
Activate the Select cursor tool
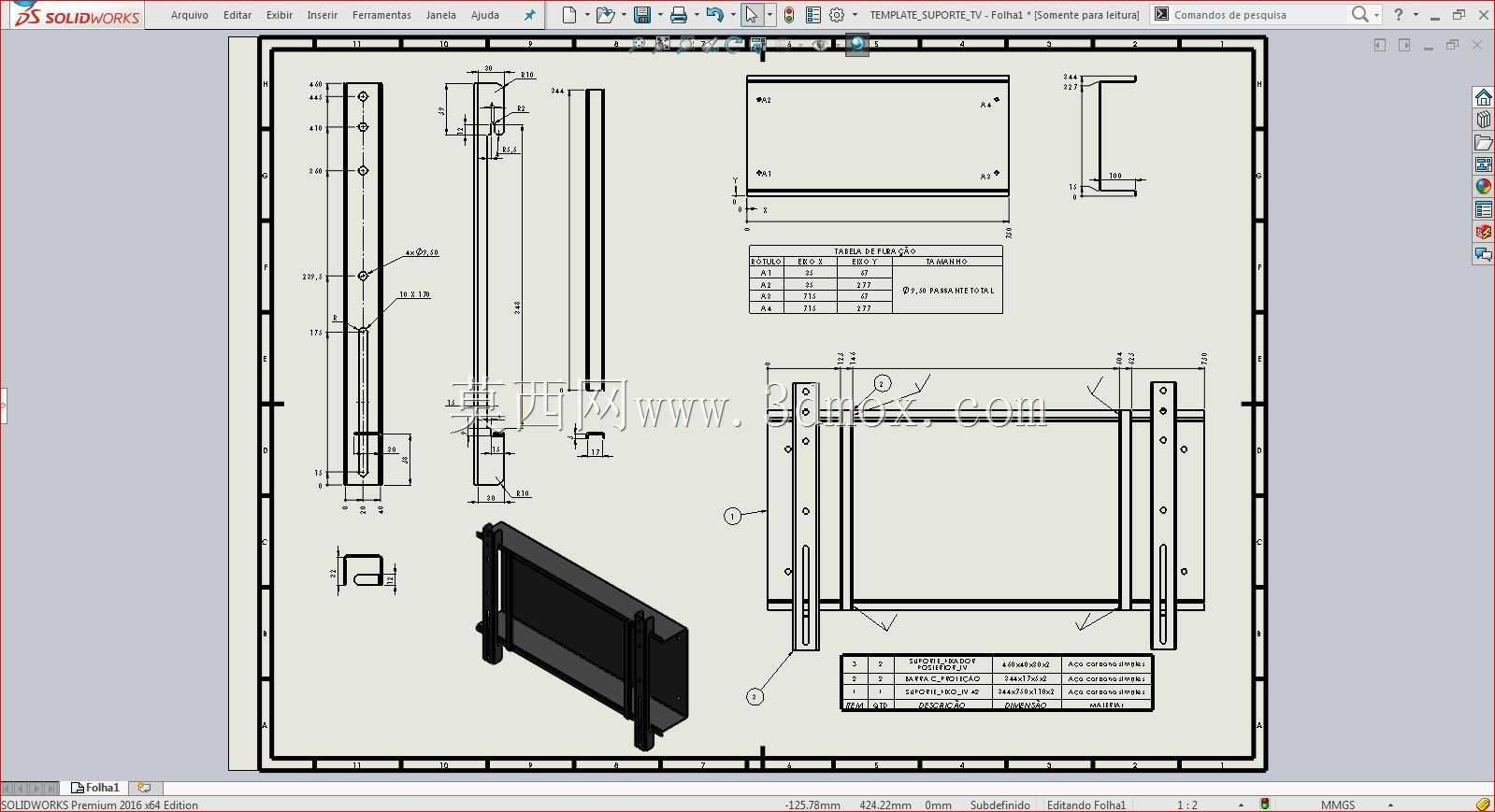click(751, 15)
